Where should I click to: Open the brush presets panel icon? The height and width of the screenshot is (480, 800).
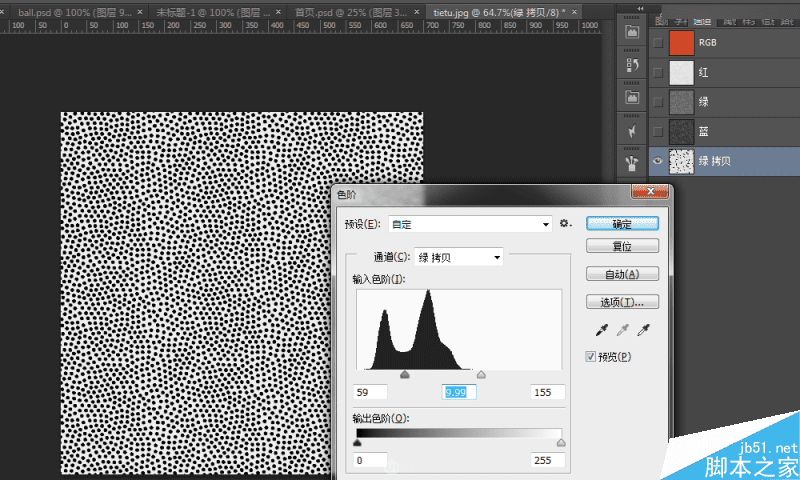(x=631, y=161)
